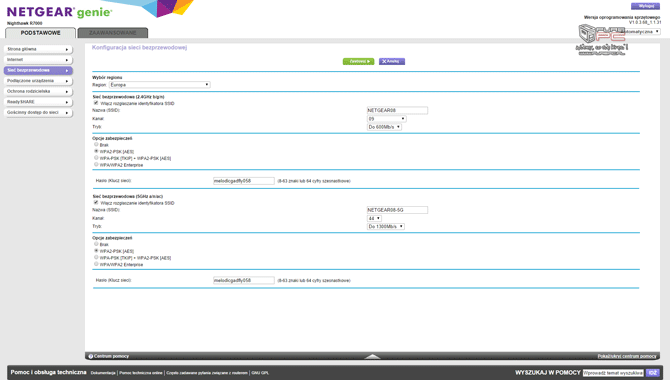Click the IDŹ search button
This screenshot has width=670, height=380.
[652, 373]
